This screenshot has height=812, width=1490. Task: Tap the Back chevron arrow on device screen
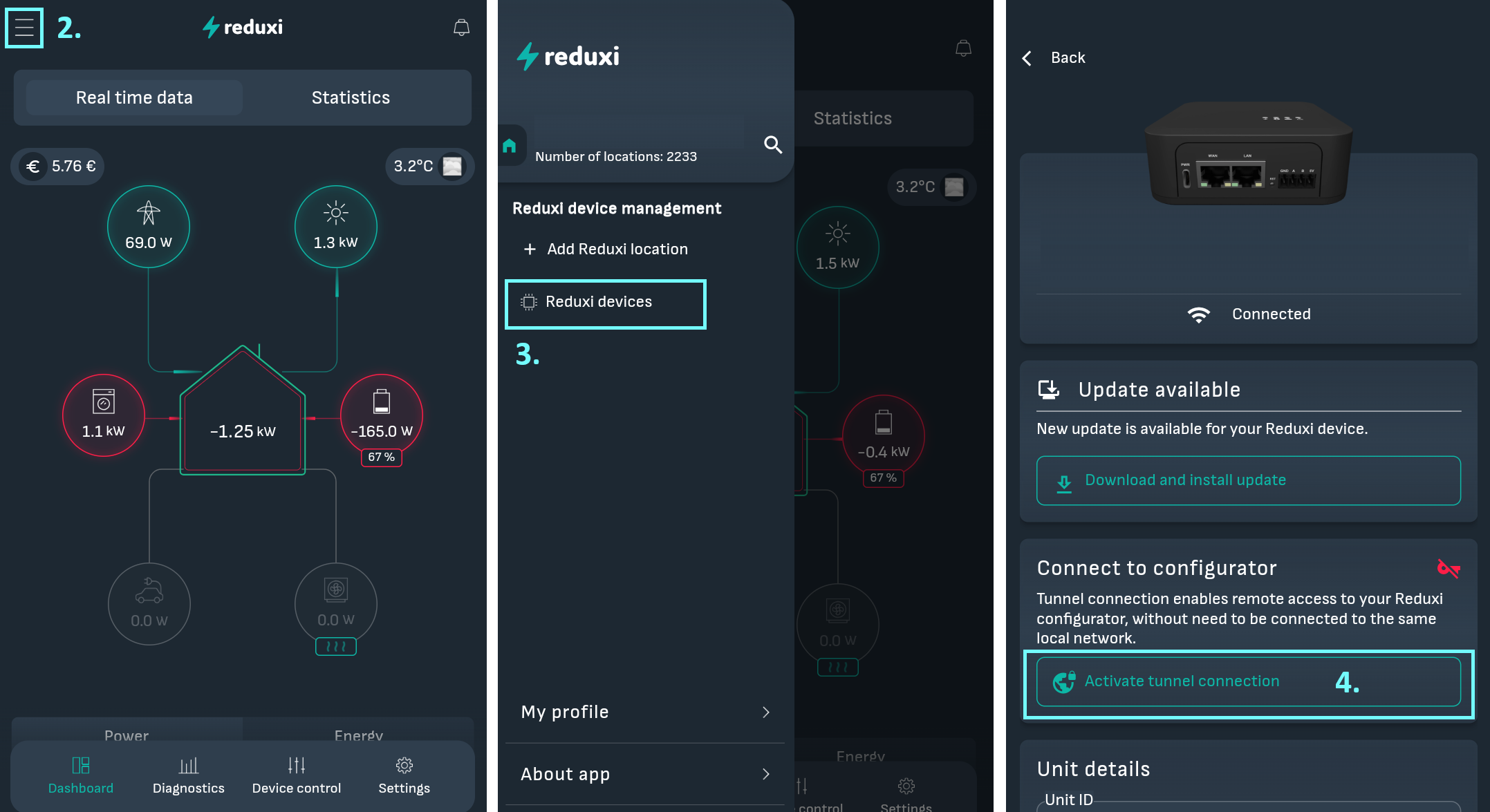click(x=1027, y=58)
